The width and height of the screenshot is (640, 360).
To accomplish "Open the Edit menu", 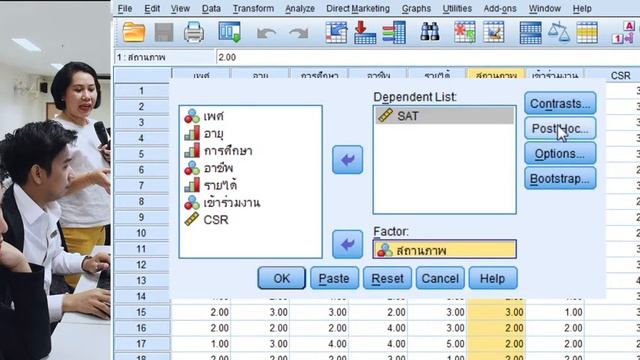I will pyautogui.click(x=152, y=8).
